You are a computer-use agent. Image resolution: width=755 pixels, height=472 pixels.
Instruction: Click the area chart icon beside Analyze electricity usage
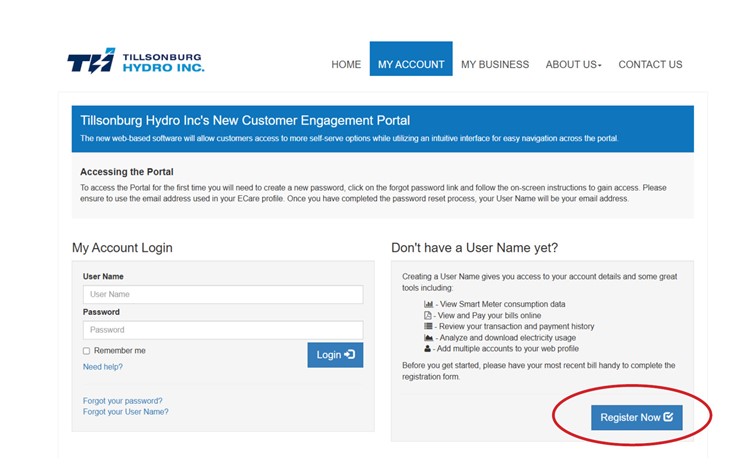pyautogui.click(x=428, y=338)
